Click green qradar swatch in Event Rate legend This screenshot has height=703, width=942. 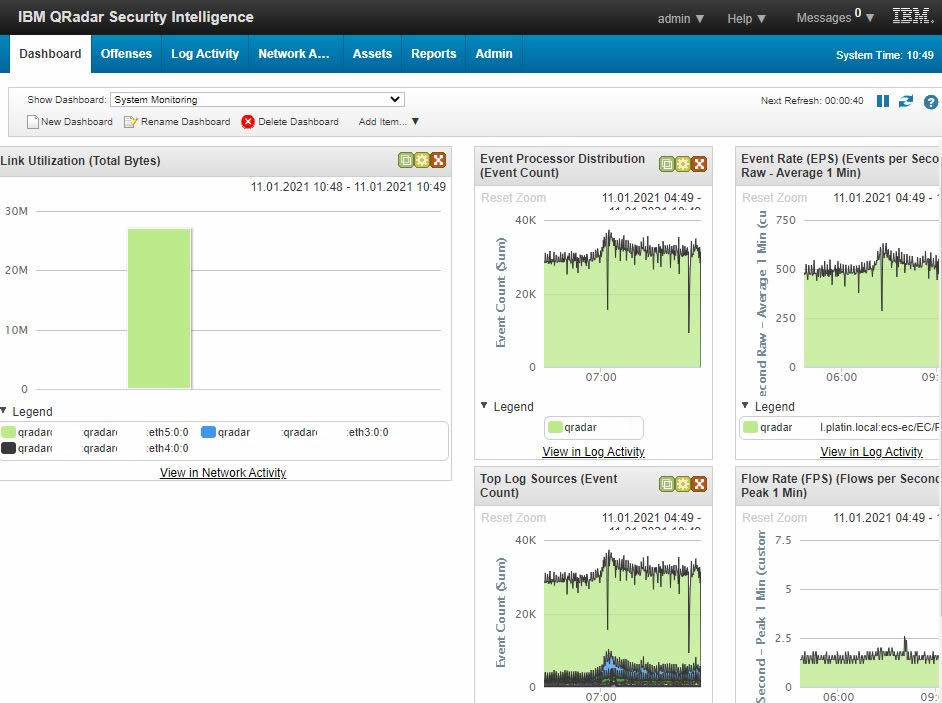click(x=750, y=427)
